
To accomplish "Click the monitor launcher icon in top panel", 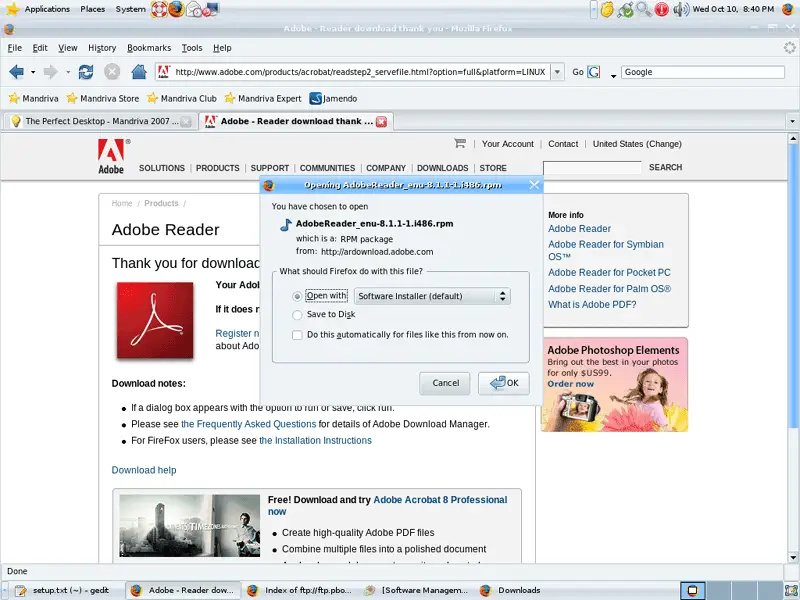I will [211, 9].
